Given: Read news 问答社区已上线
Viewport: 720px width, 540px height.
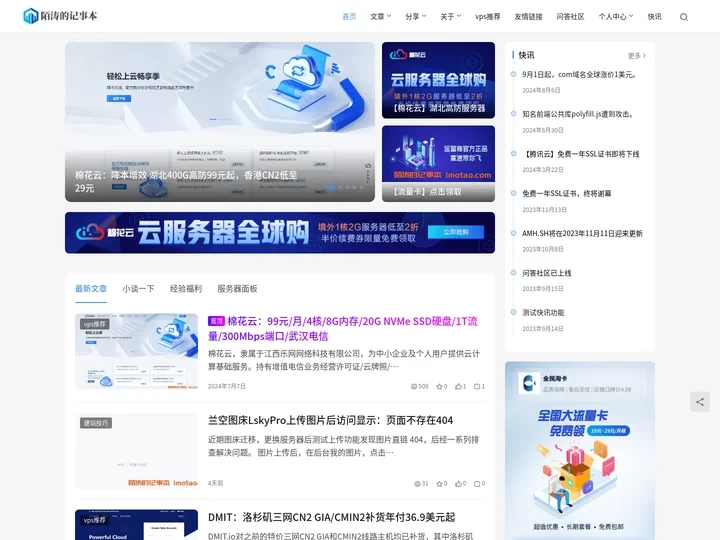Looking at the screenshot, I should point(546,273).
